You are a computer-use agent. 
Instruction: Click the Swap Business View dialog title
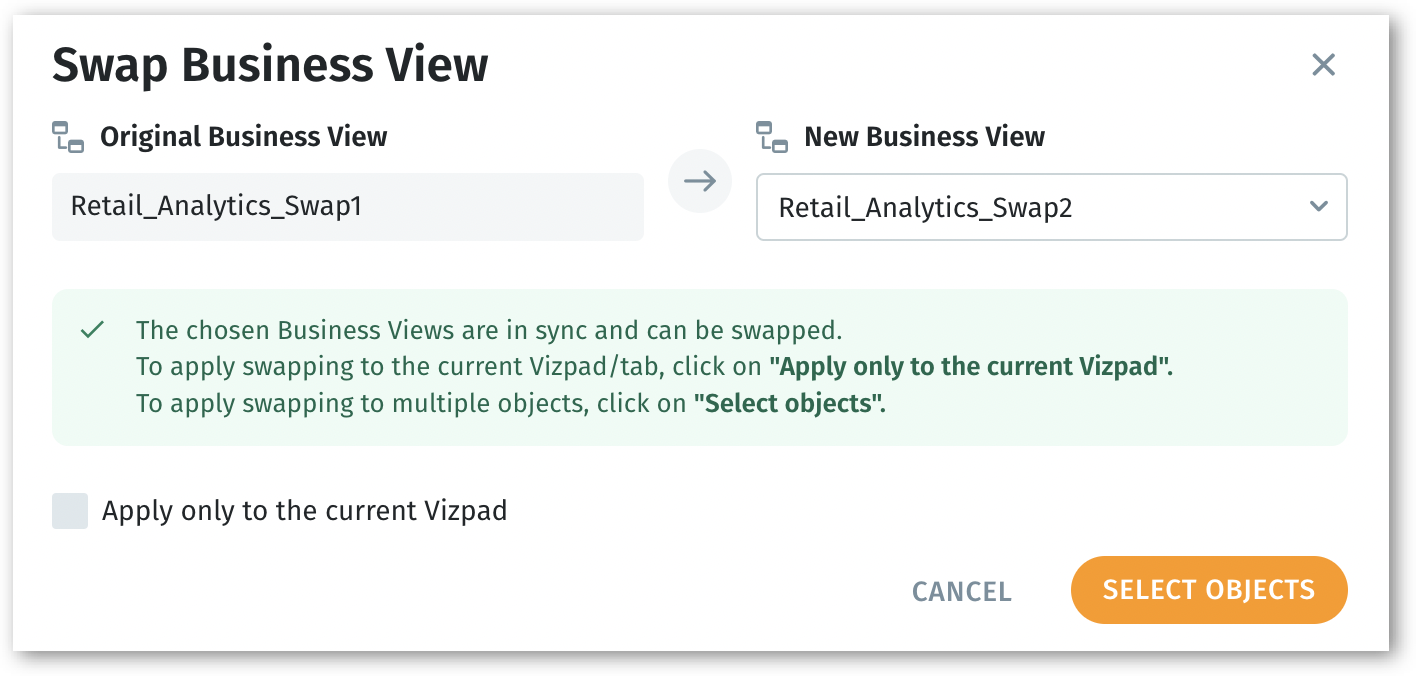tap(270, 66)
